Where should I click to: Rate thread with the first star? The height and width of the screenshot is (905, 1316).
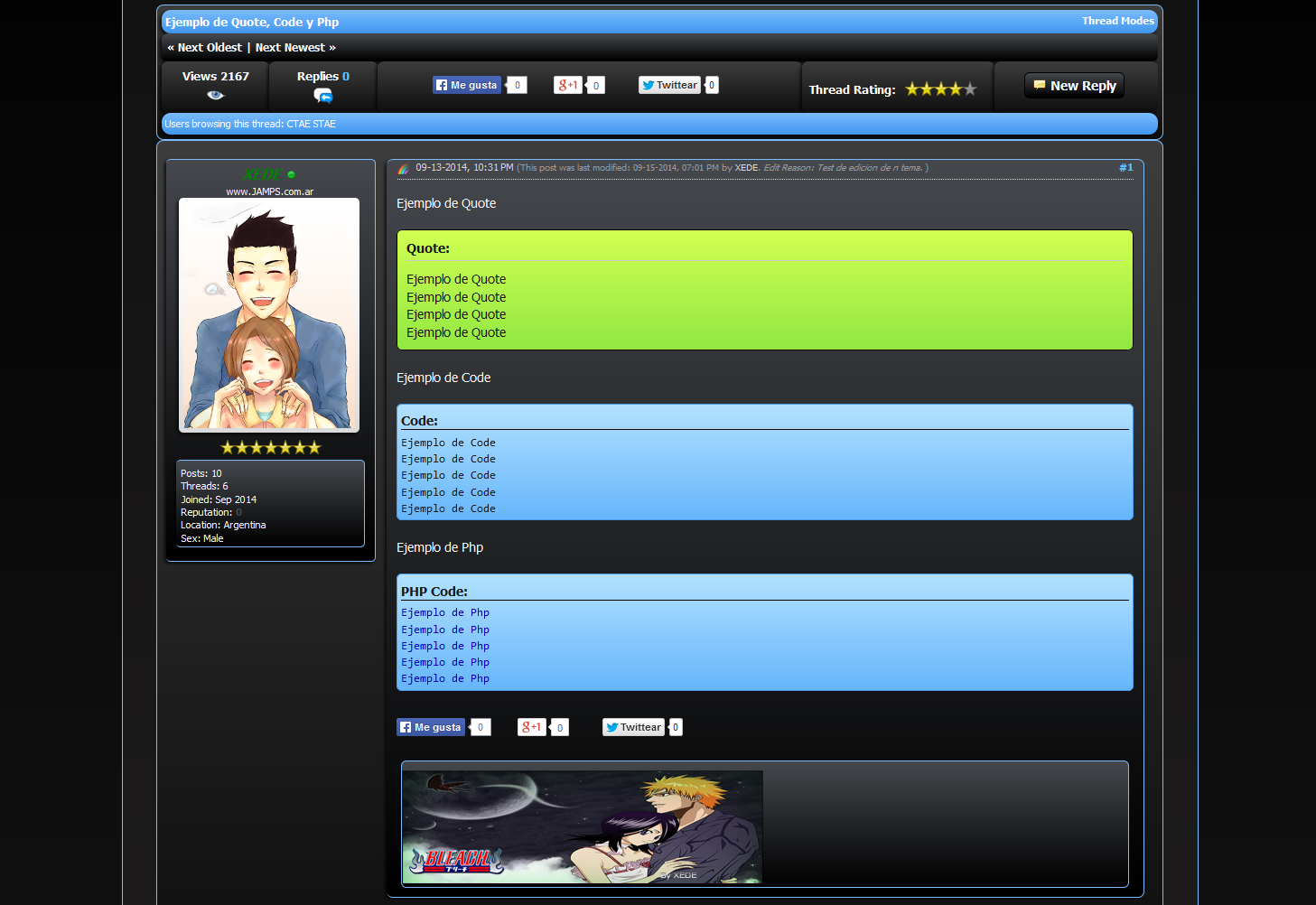[x=912, y=89]
